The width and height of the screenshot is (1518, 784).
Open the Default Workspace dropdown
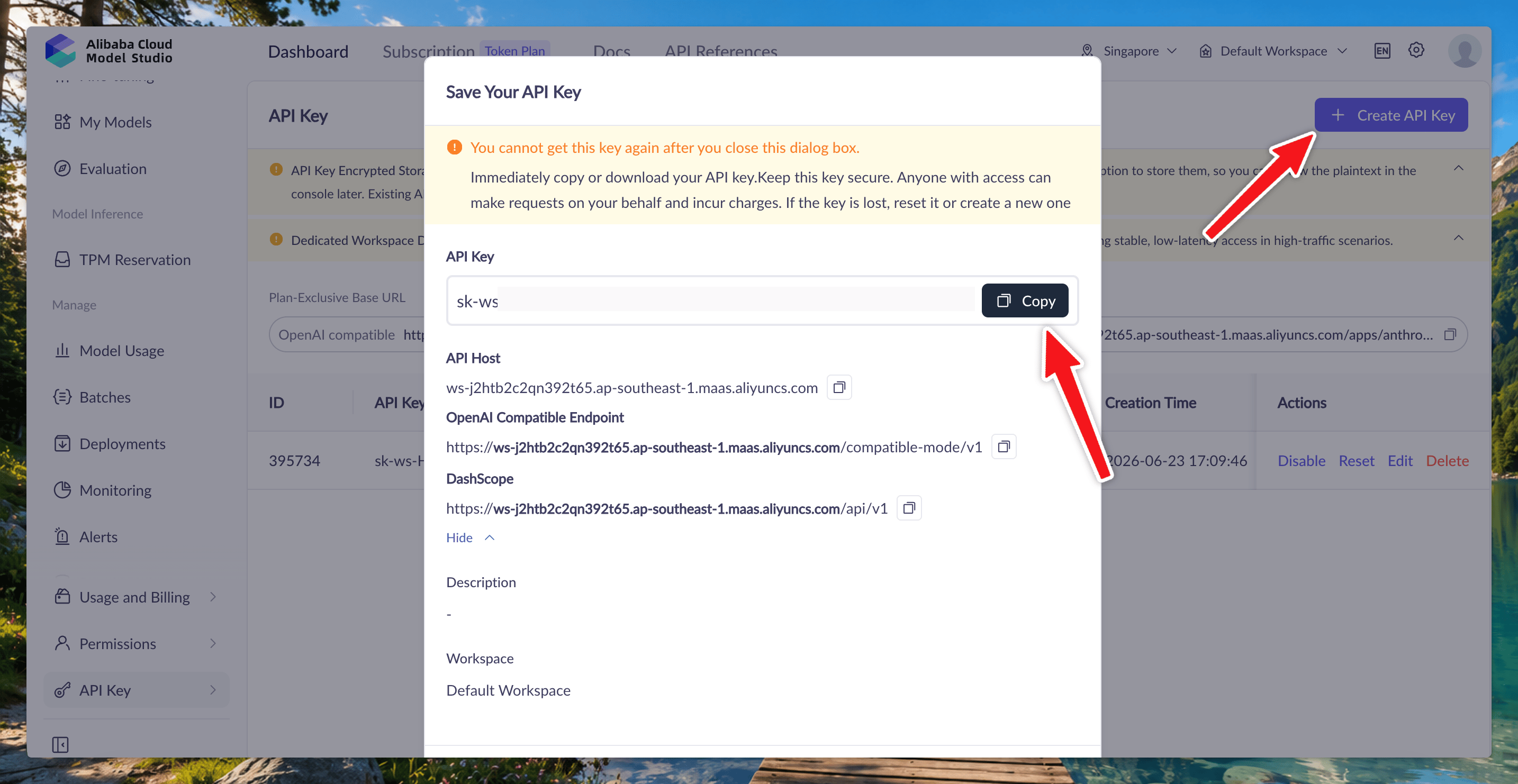[x=1273, y=51]
